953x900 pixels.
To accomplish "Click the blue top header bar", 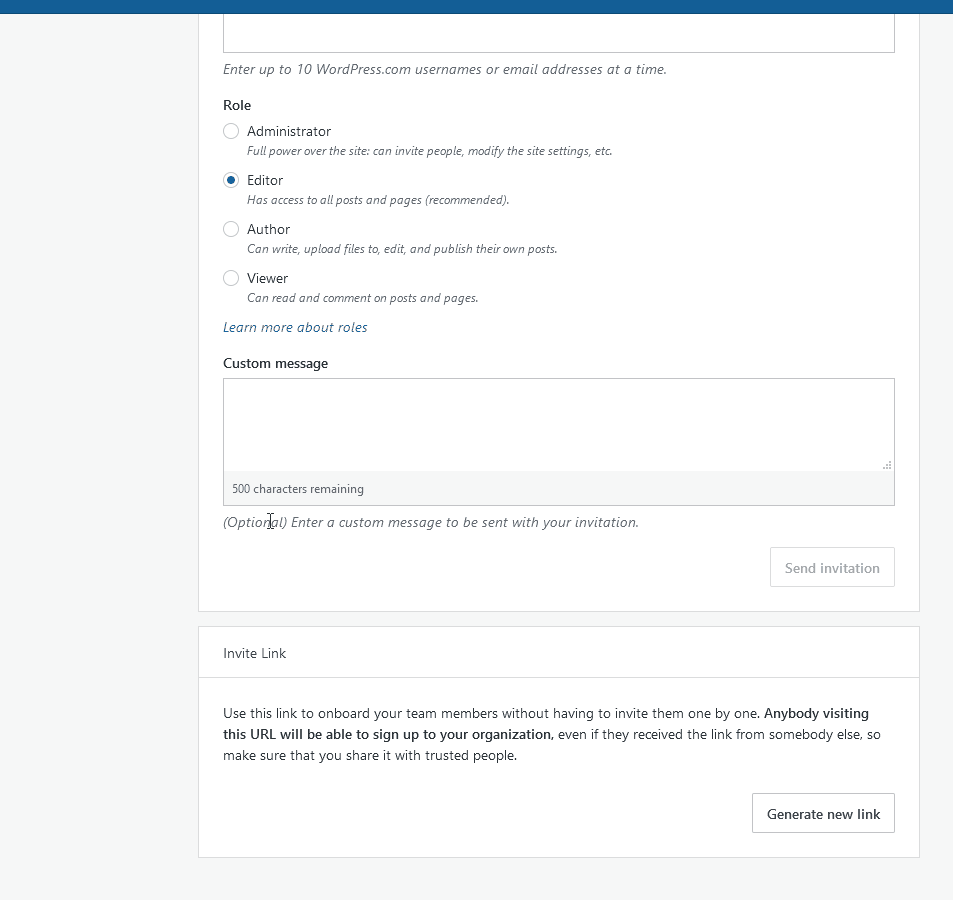I will [476, 7].
